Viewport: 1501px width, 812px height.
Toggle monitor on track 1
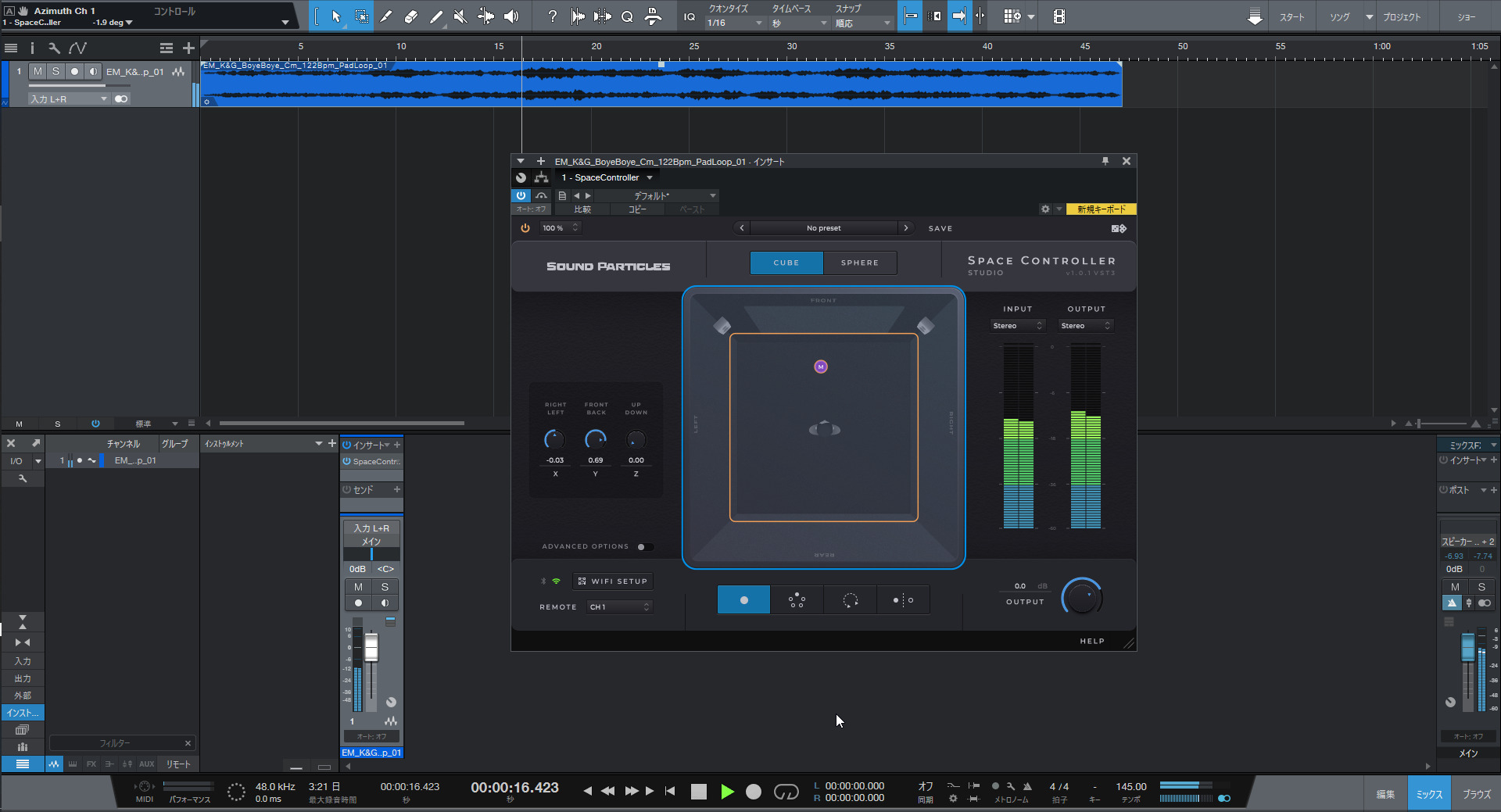pyautogui.click(x=93, y=72)
